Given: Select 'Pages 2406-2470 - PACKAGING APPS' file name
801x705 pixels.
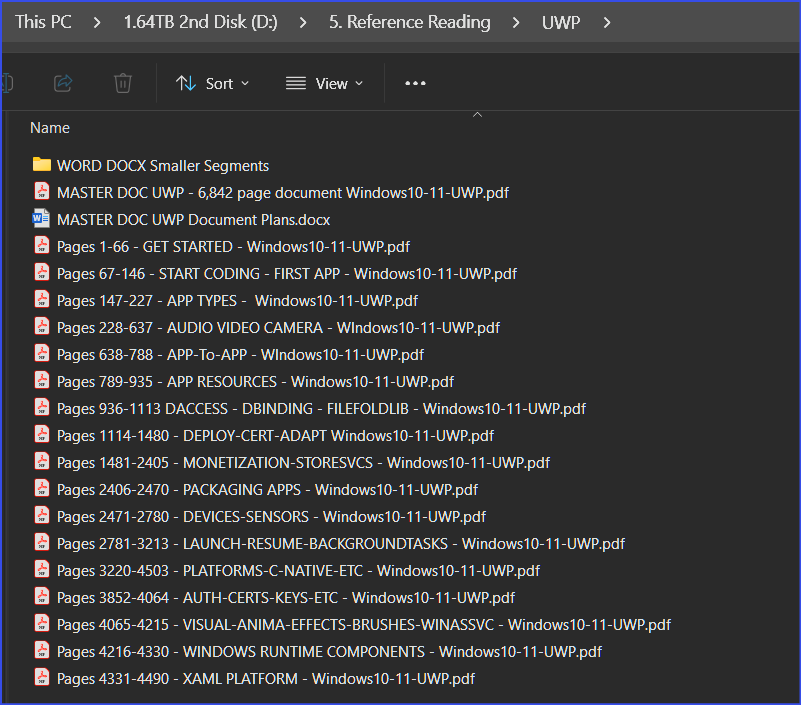Looking at the screenshot, I should click(x=267, y=490).
